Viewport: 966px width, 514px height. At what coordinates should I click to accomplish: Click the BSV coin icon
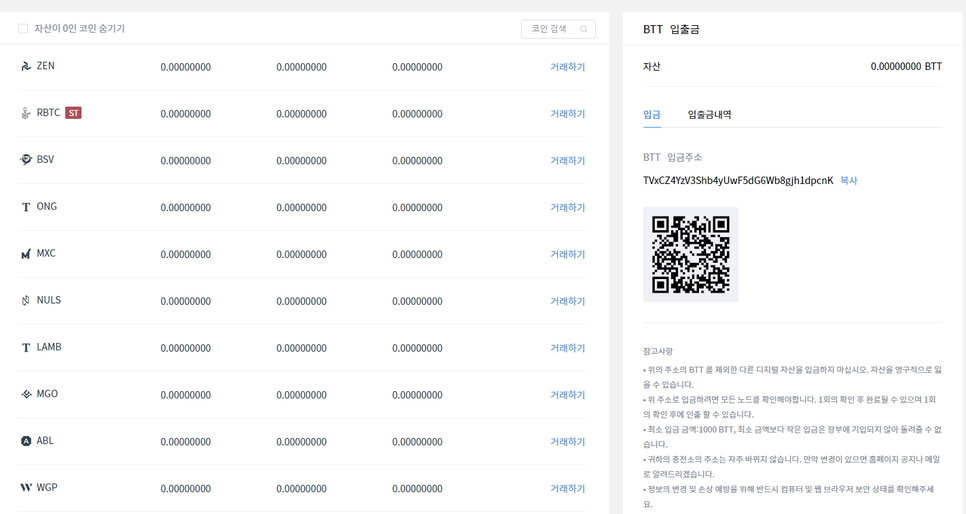tap(26, 160)
